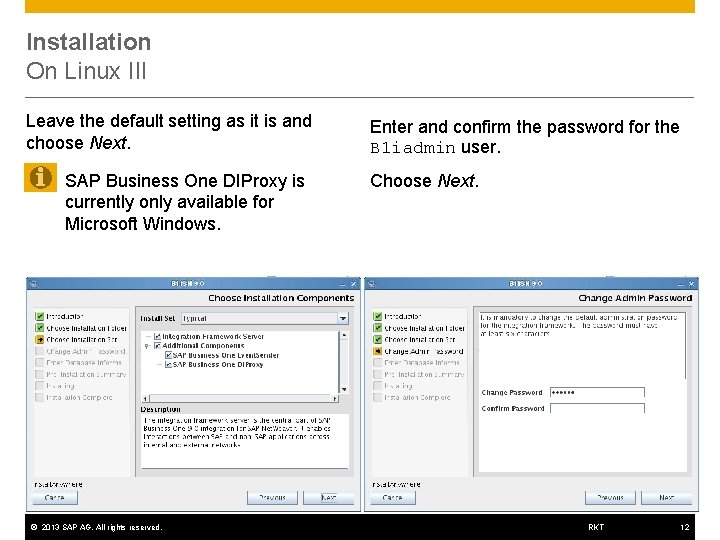Viewport: 720px width, 540px height.
Task: Click slide title 'Installation'
Action: pos(89,42)
